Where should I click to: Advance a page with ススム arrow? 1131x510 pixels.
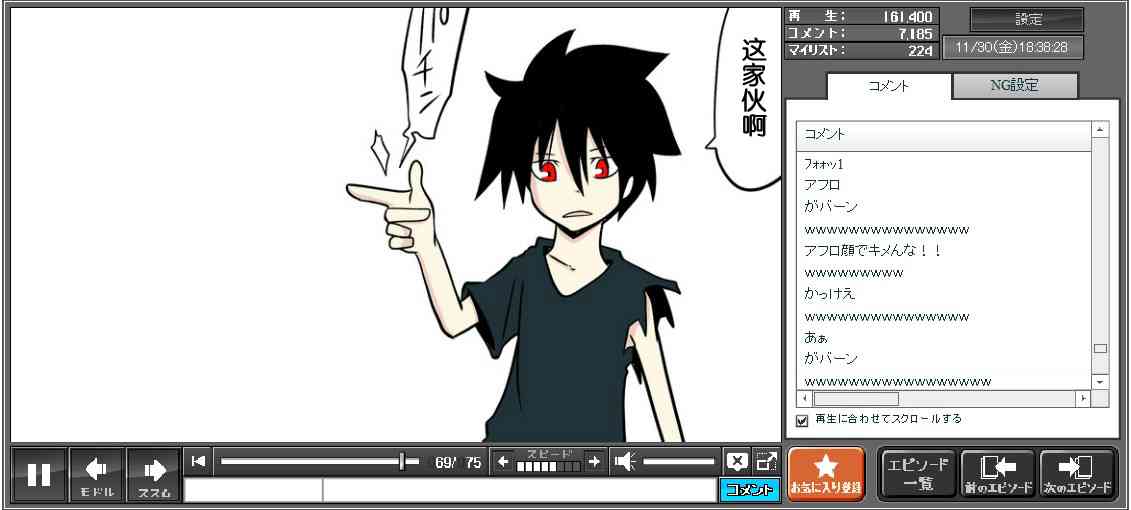(154, 474)
